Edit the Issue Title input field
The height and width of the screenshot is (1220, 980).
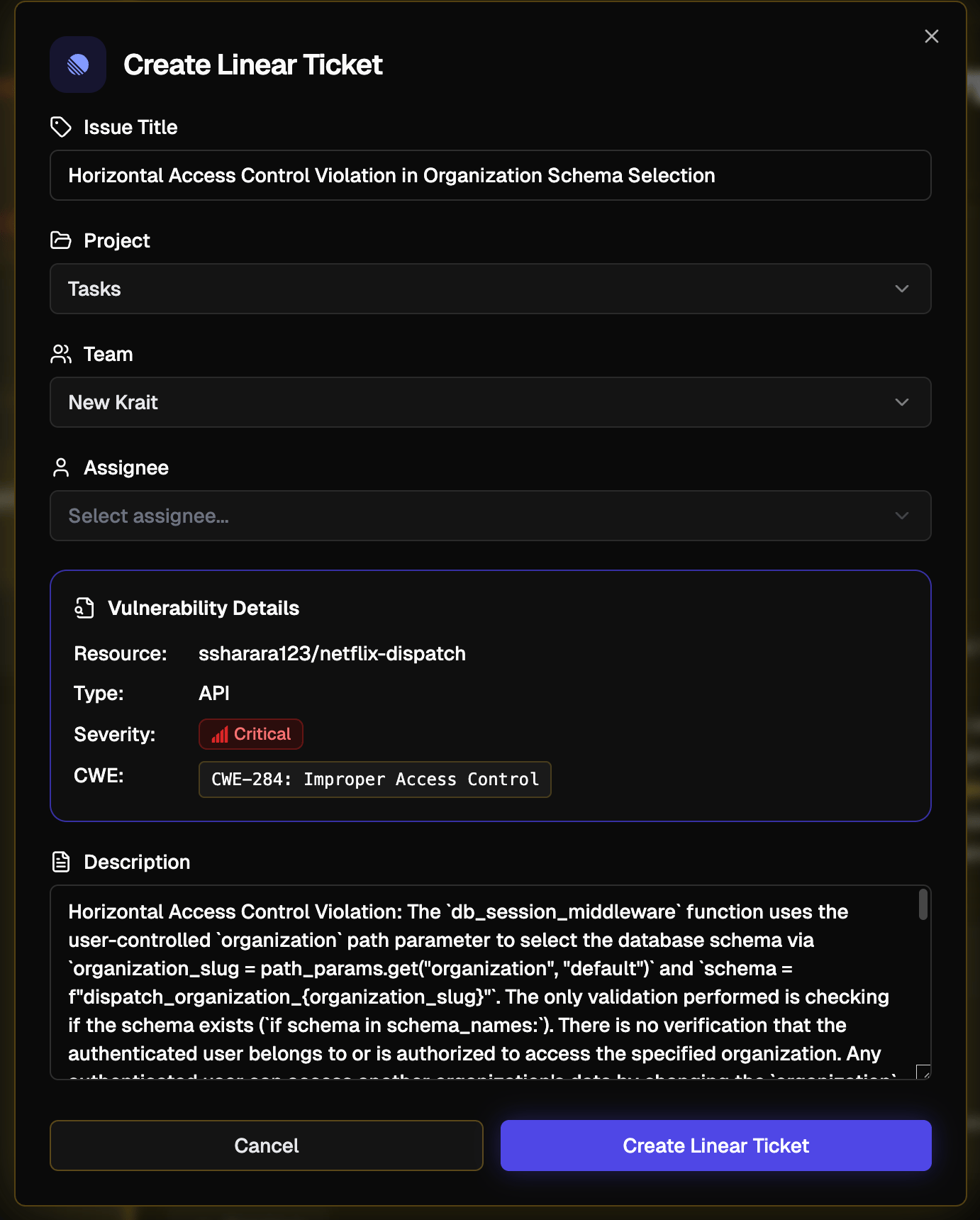491,175
